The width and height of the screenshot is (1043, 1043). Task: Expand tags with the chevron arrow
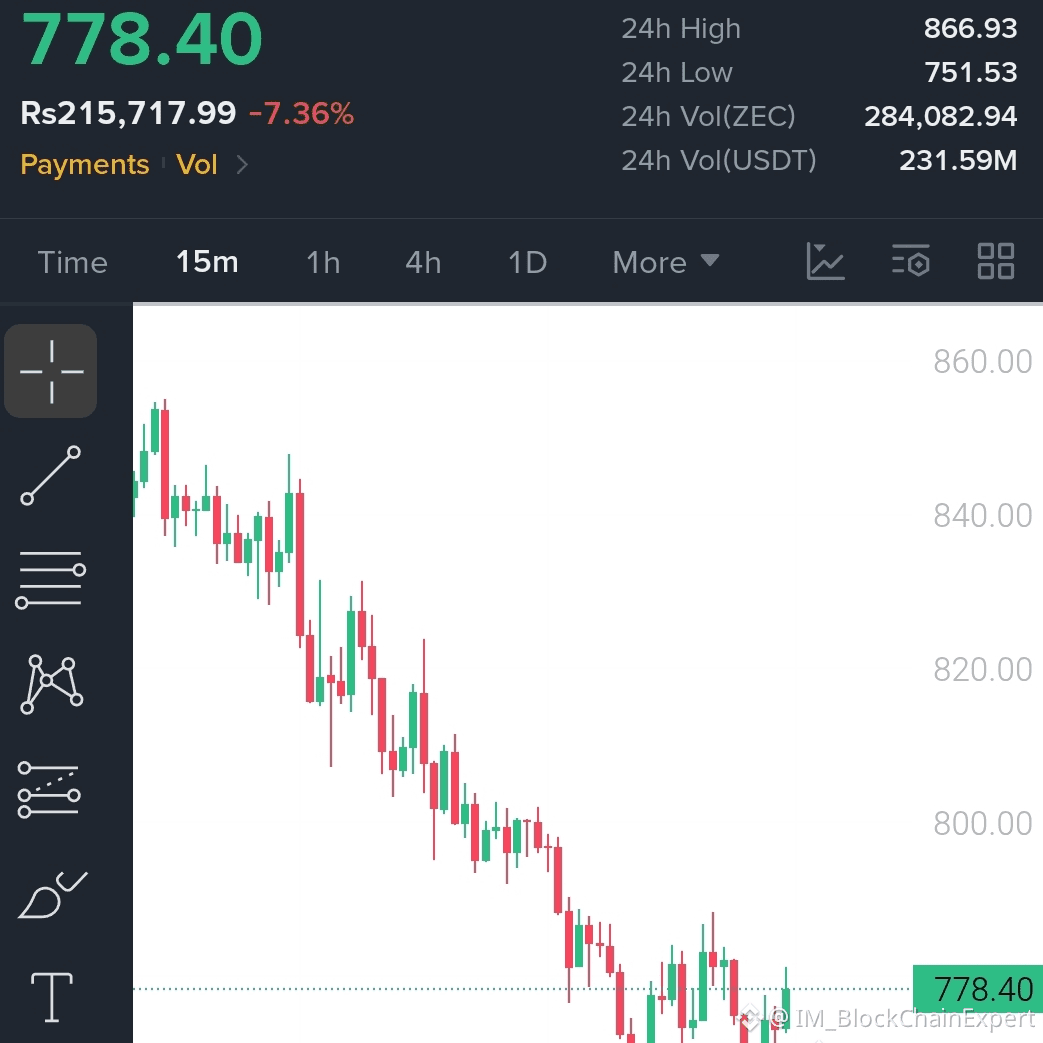pos(242,164)
